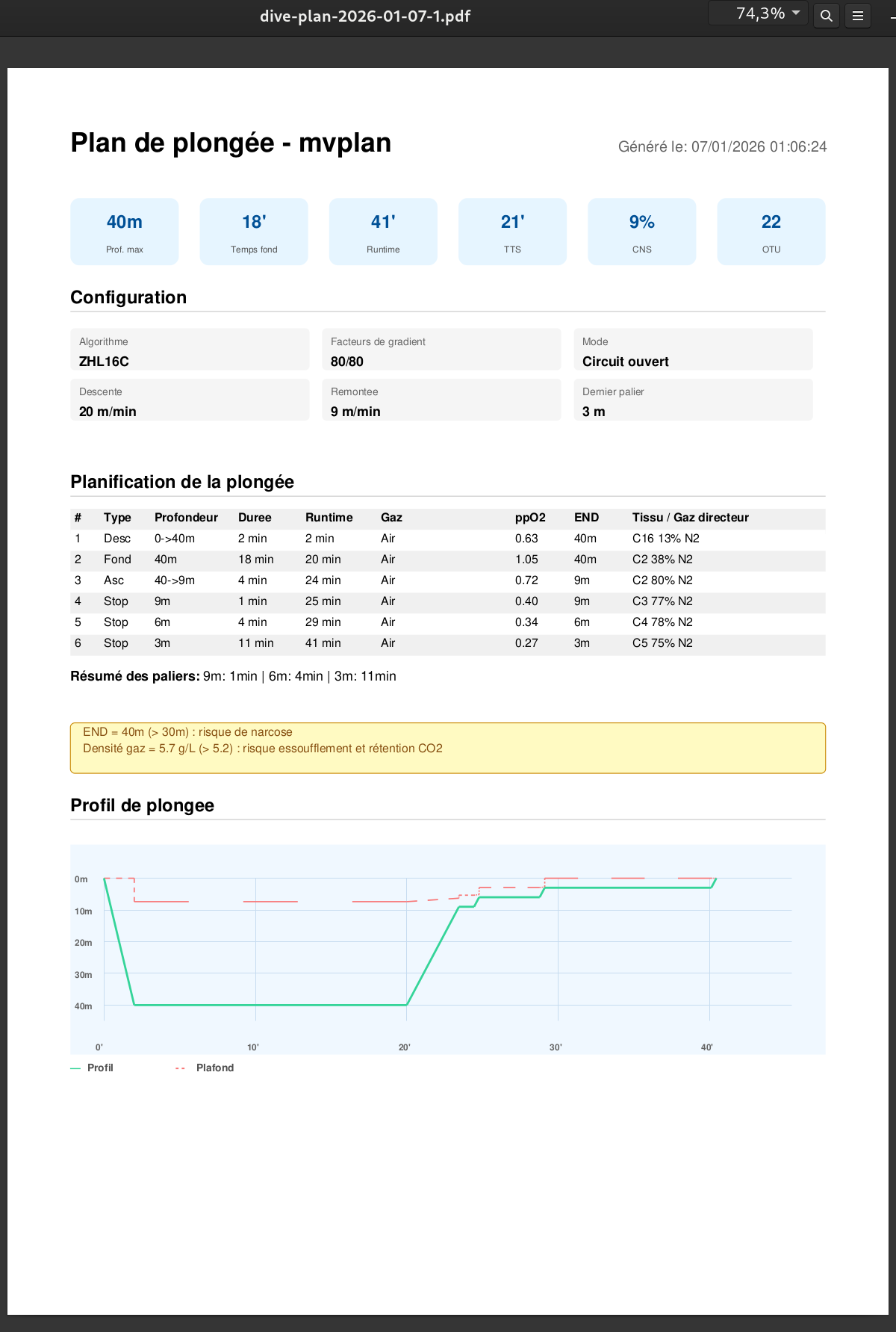Click the Algorithme ZHL16C field
Screen dimensions: 896x1332
point(190,350)
